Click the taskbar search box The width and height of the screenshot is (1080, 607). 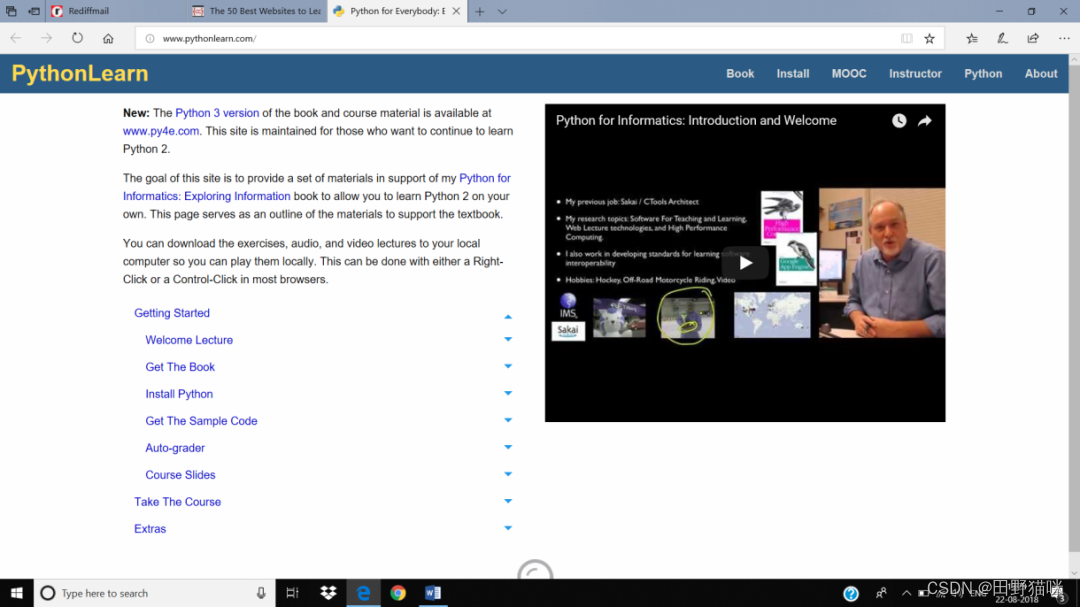tap(155, 593)
